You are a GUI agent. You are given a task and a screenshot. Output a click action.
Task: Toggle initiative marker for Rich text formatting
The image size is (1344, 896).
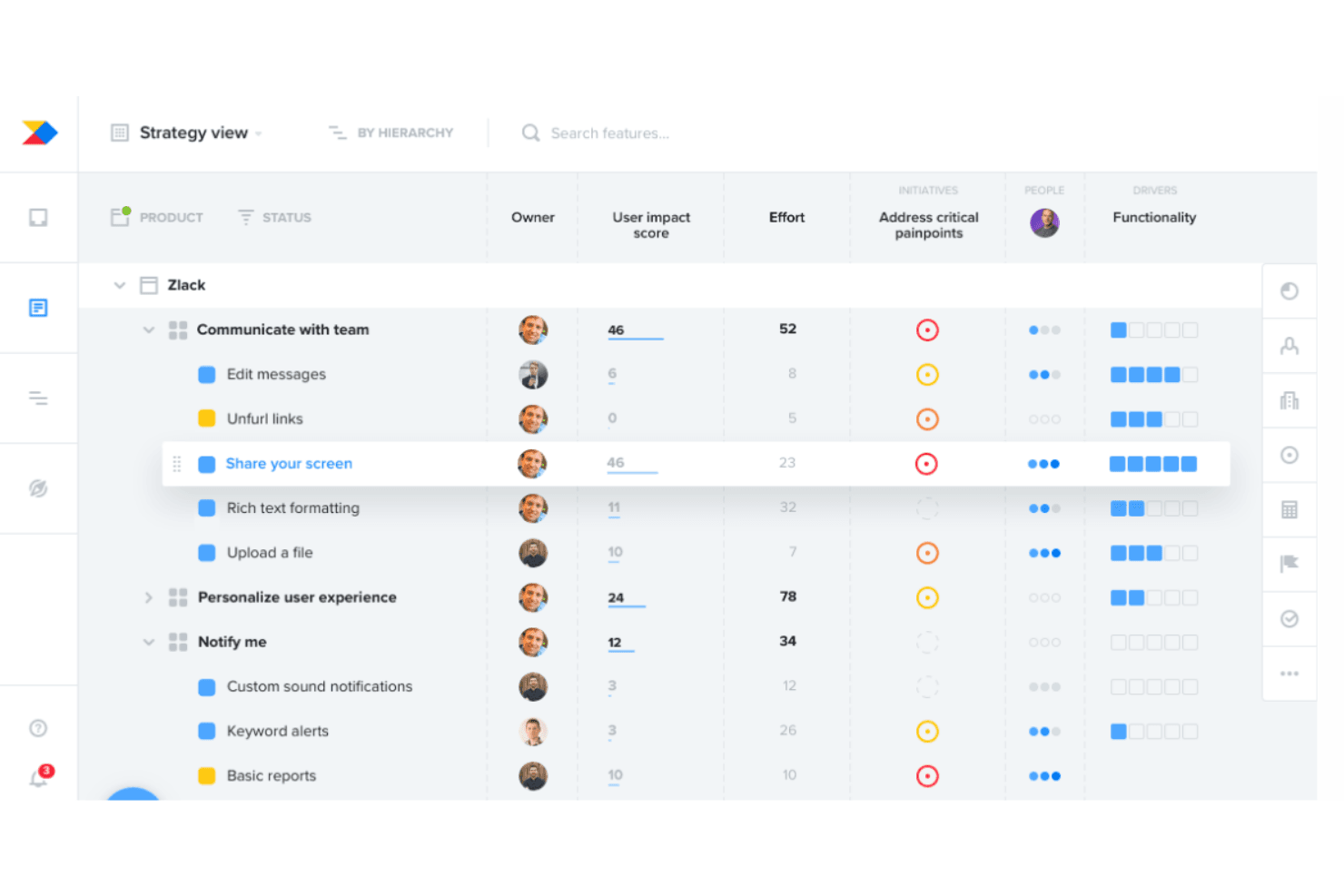tap(927, 508)
